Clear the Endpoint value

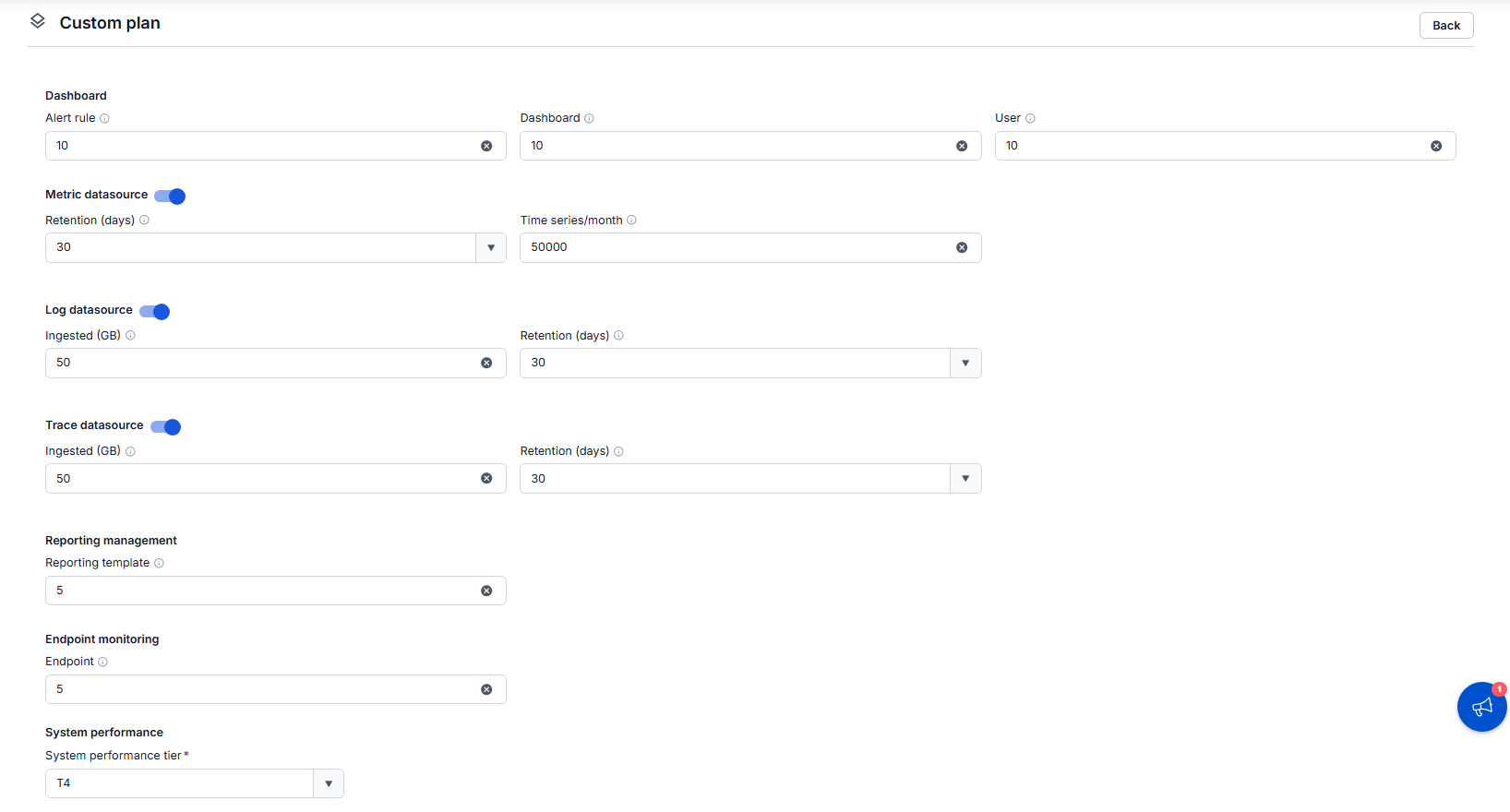pyautogui.click(x=486, y=689)
